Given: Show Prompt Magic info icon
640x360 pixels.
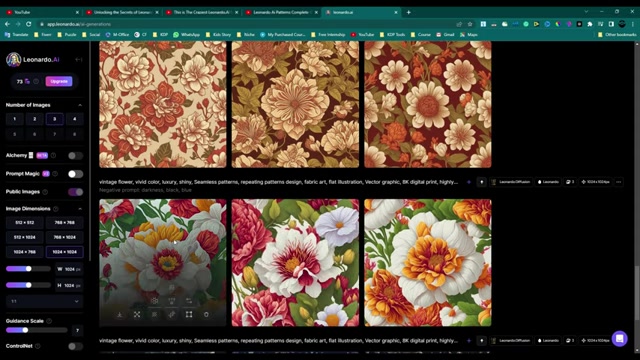Looking at the screenshot, I should (55, 174).
